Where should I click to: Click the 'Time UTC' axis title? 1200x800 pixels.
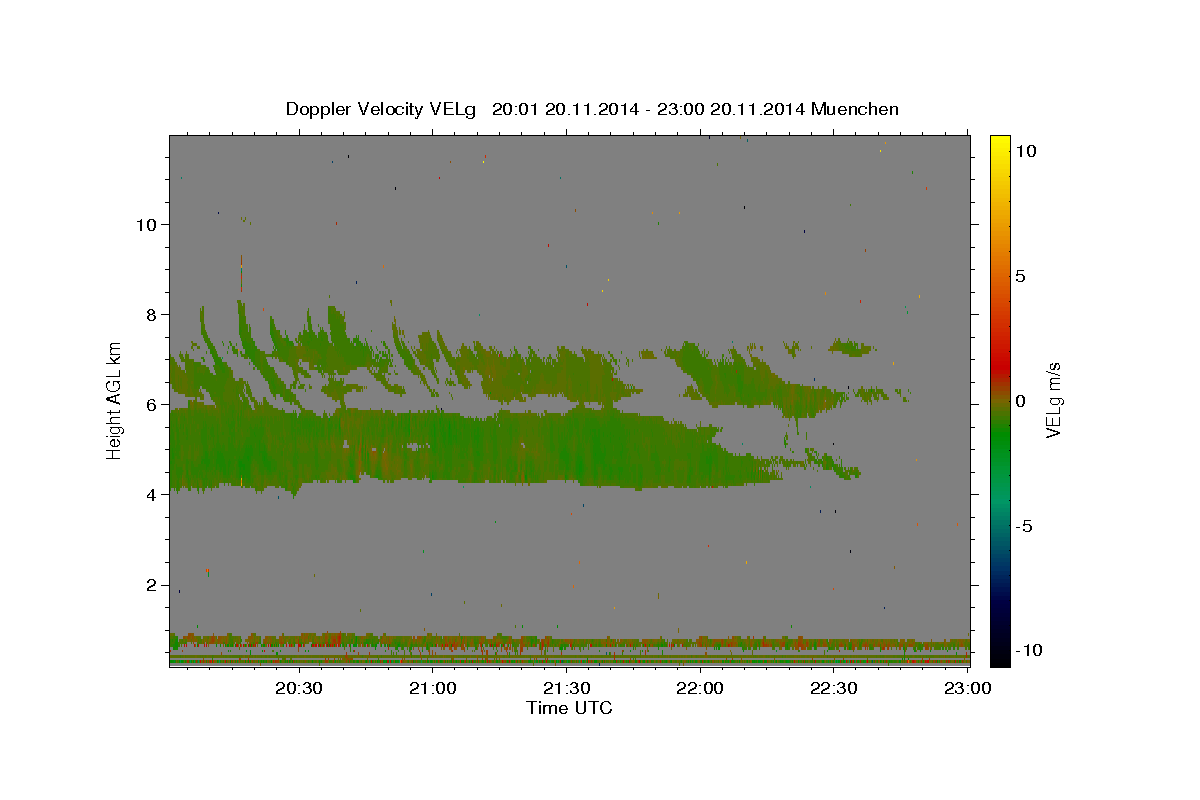(569, 708)
